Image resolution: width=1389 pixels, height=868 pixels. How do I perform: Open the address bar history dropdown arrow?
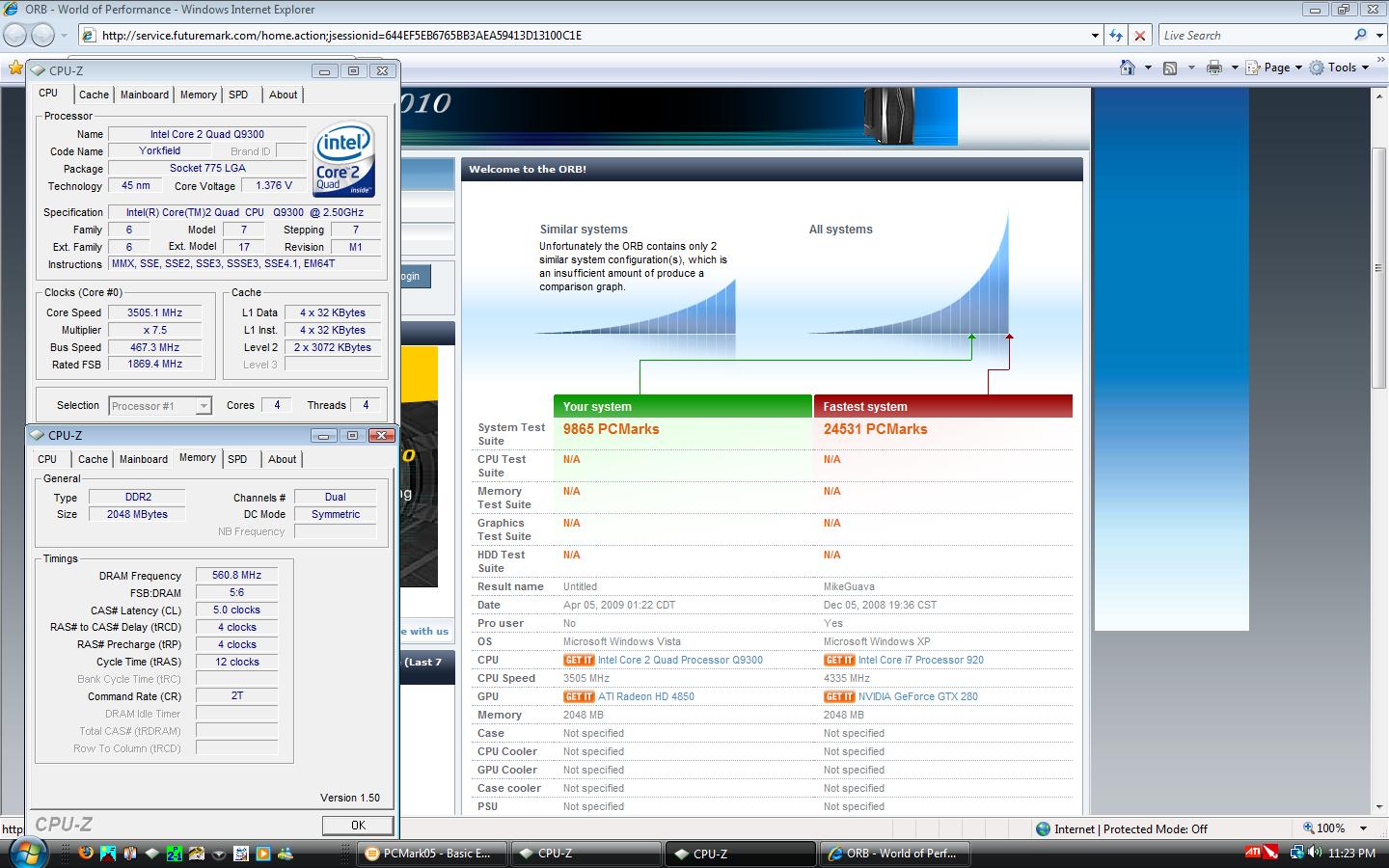pyautogui.click(x=1095, y=36)
